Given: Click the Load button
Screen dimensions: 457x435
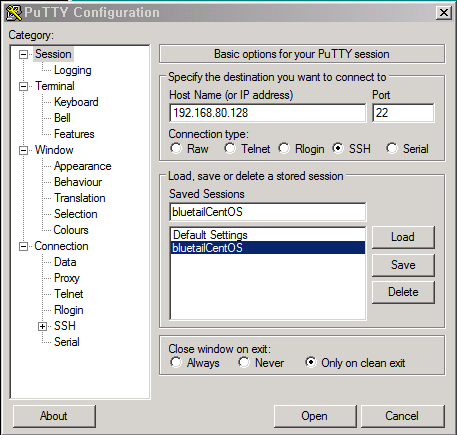Looking at the screenshot, I should (403, 237).
